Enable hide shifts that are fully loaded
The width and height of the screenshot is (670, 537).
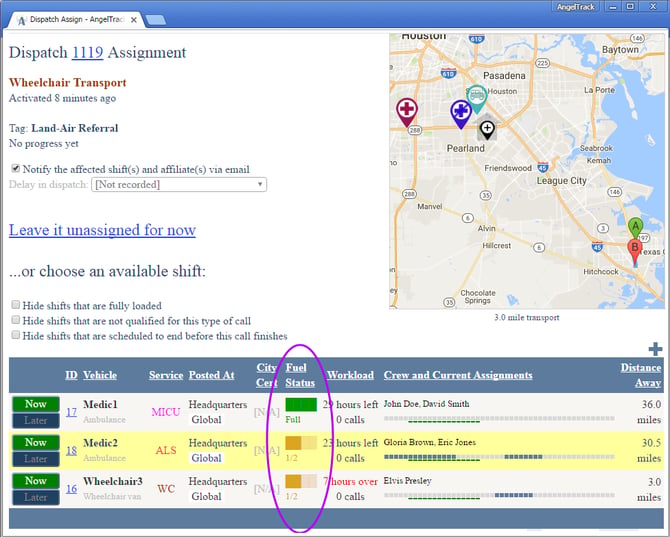(x=16, y=305)
